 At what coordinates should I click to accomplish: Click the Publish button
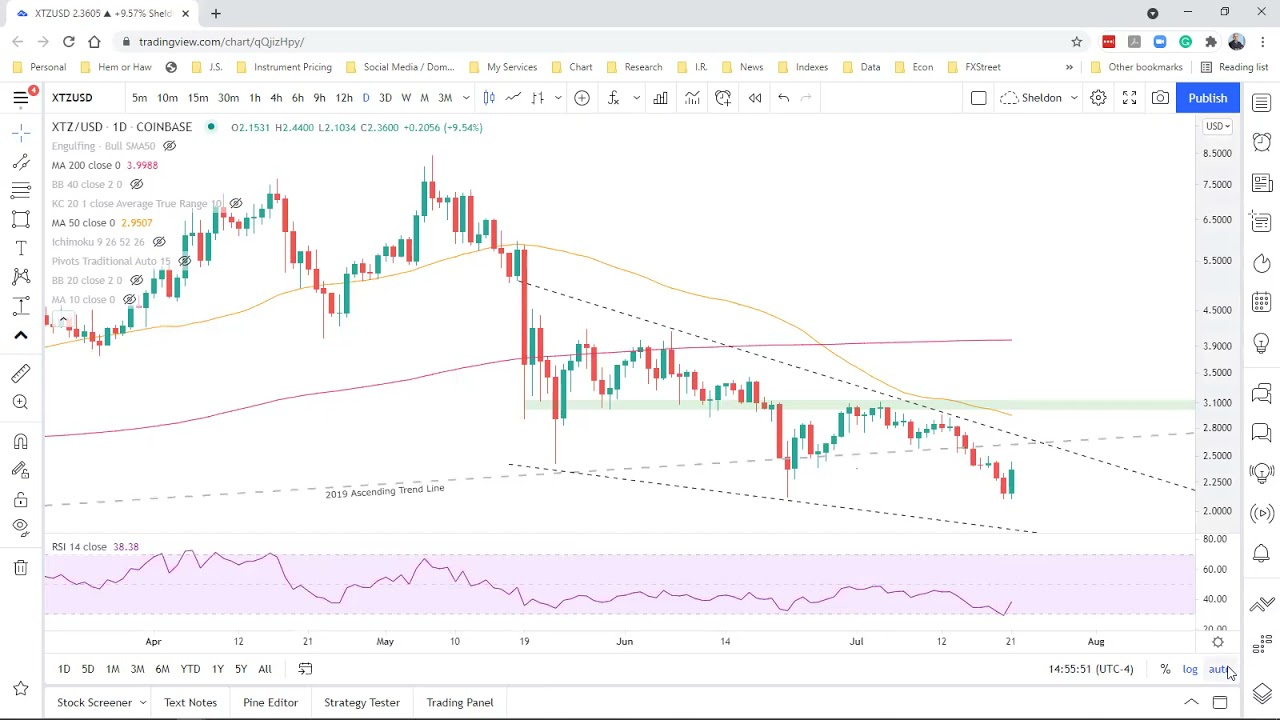(1207, 98)
